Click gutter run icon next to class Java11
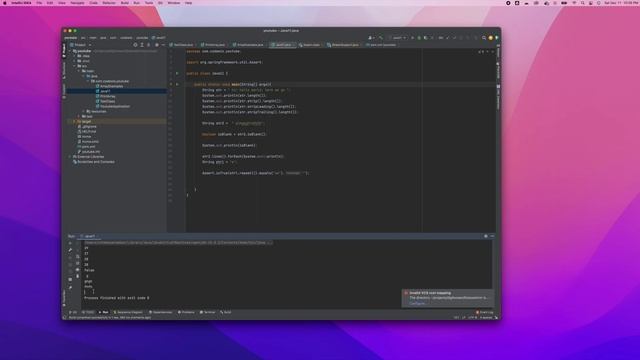Screen dimensions: 640x360 pyautogui.click(x=177, y=73)
